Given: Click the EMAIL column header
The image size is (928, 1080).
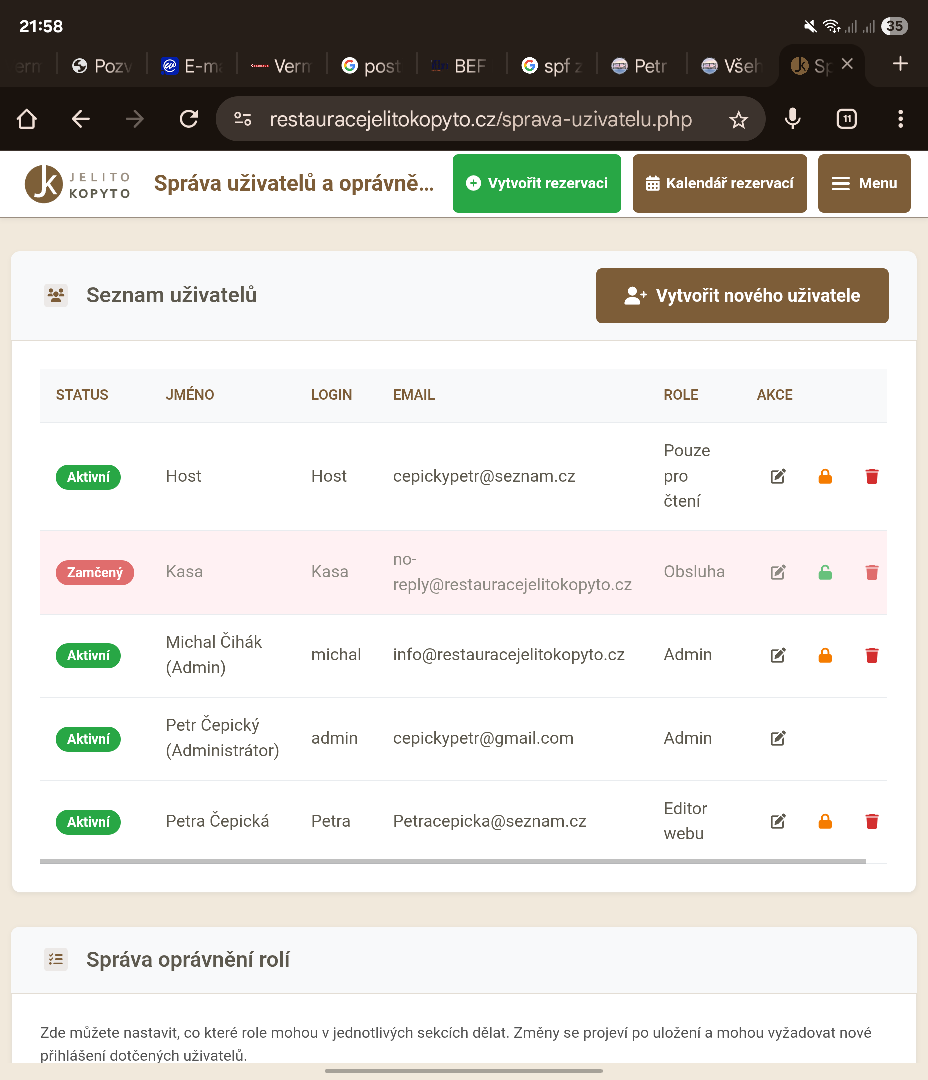Looking at the screenshot, I should 413,395.
